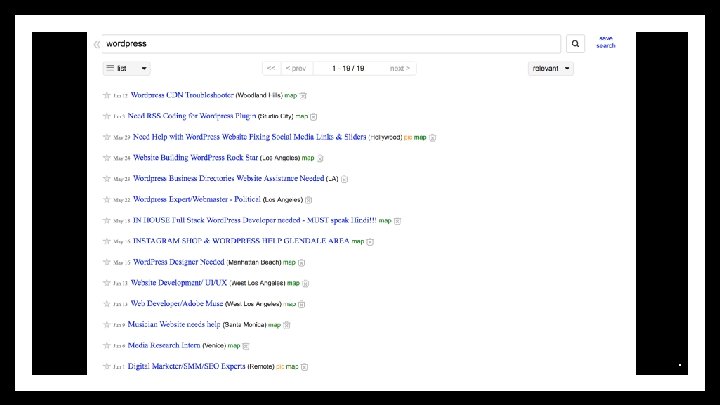The width and height of the screenshot is (720, 405).
Task: Click map link for Manhattan Beach listing
Action: 289,263
